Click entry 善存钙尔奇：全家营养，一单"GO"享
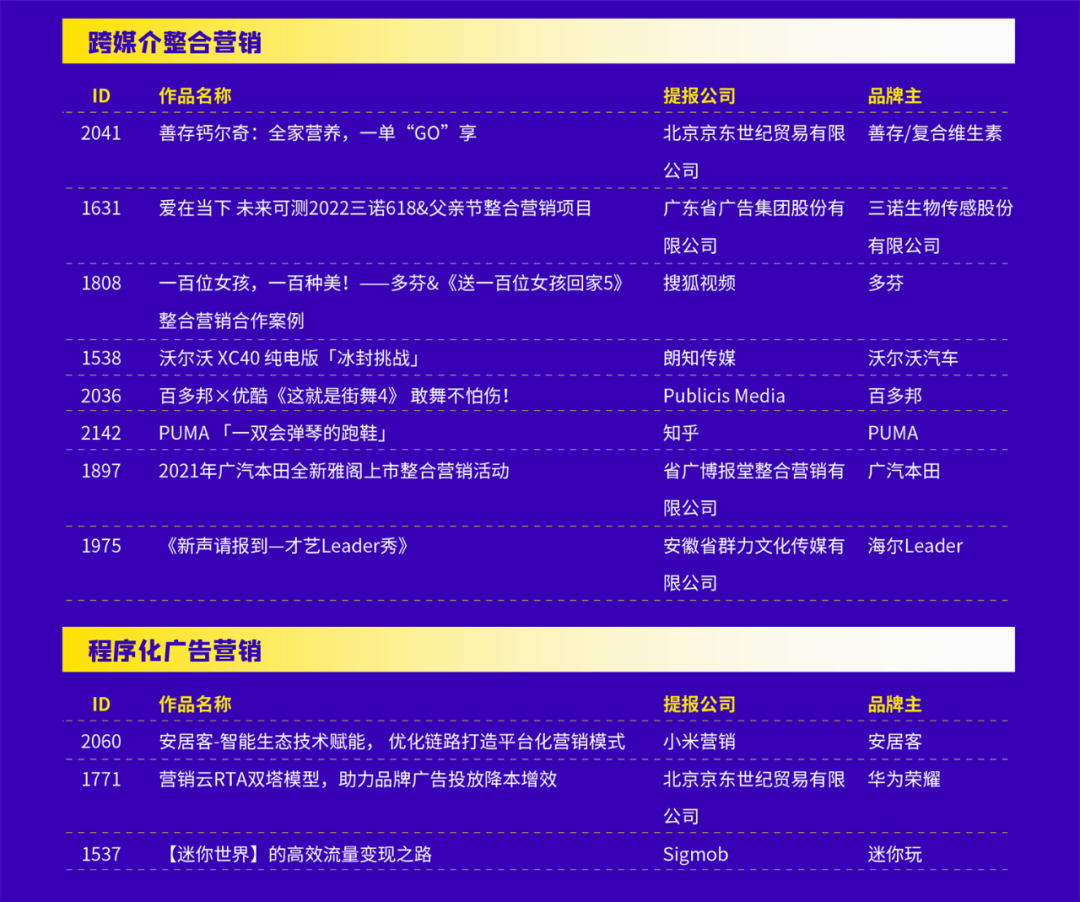The image size is (1080, 902). [318, 133]
